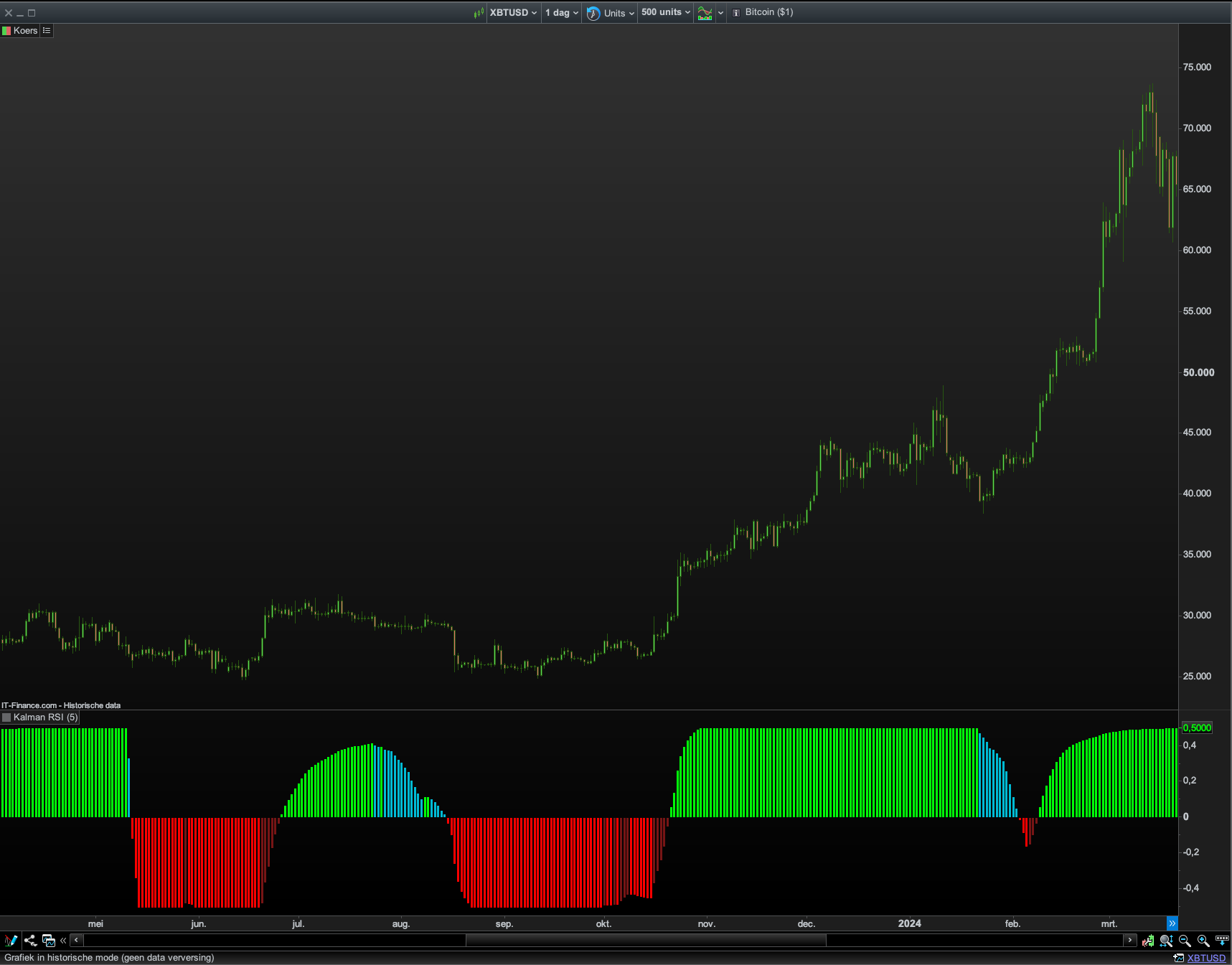
Task: Click the toolbar drop-down arrow icon
Action: (x=1222, y=941)
